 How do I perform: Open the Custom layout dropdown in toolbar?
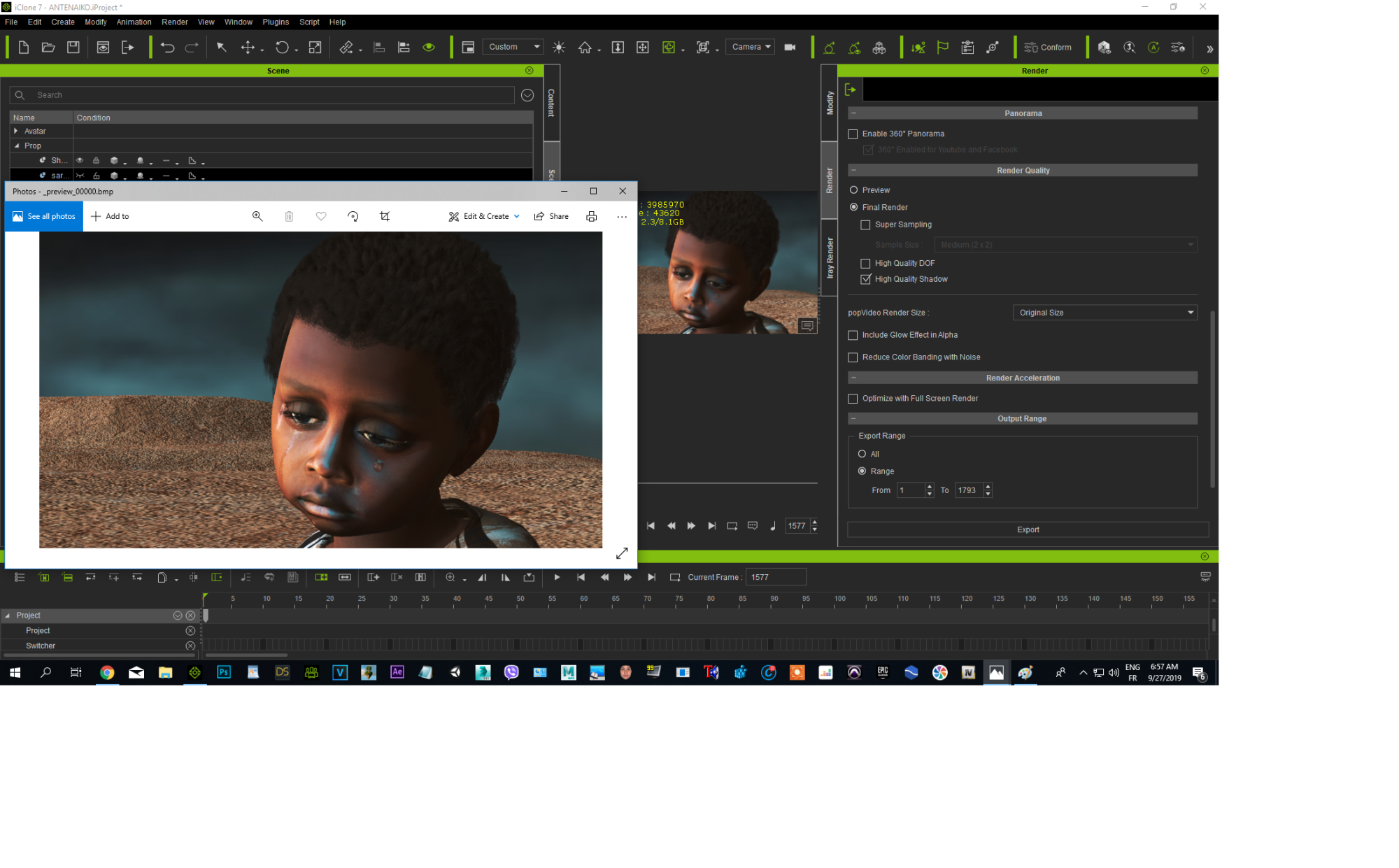513,47
